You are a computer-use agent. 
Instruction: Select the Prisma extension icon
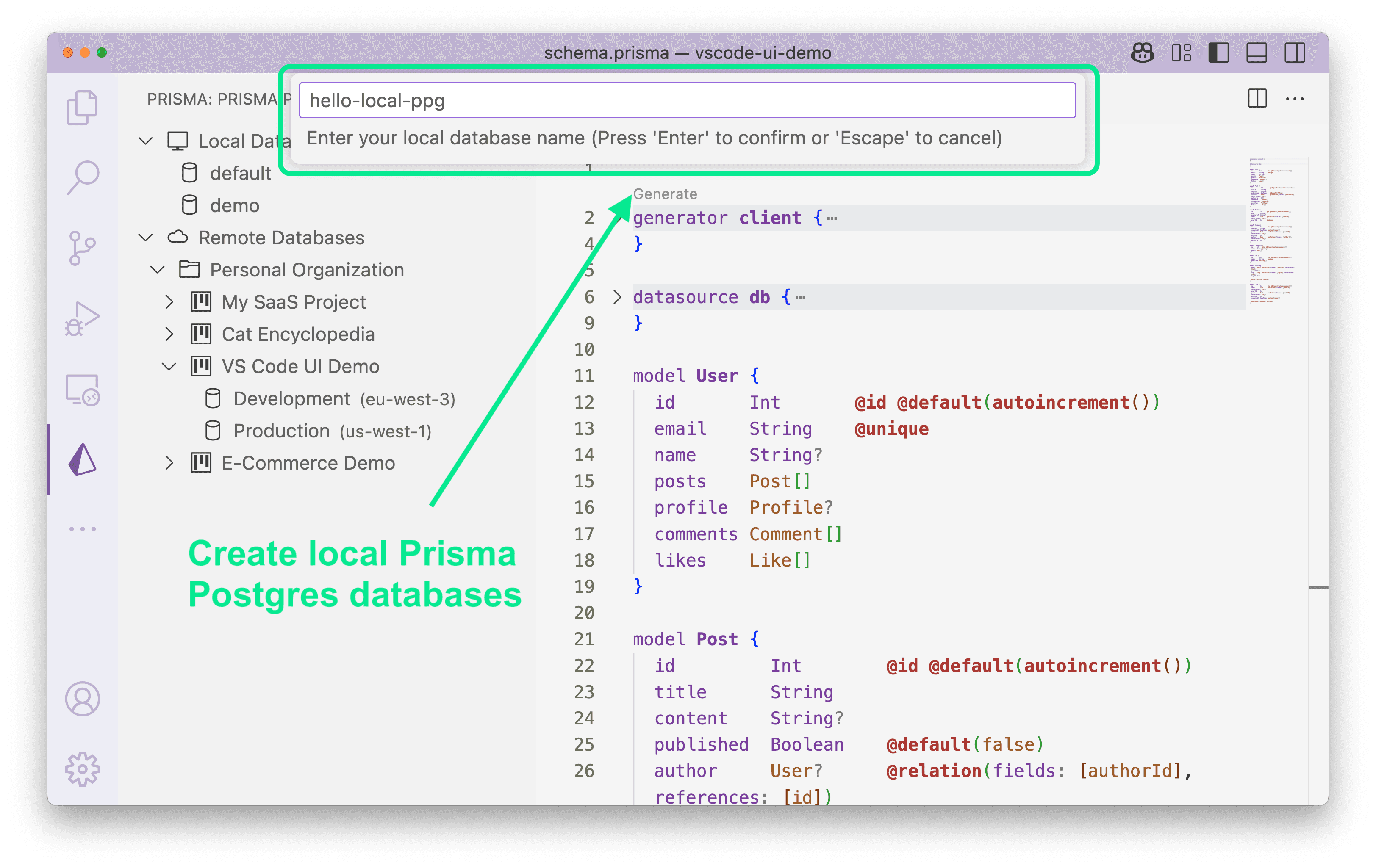tap(82, 460)
